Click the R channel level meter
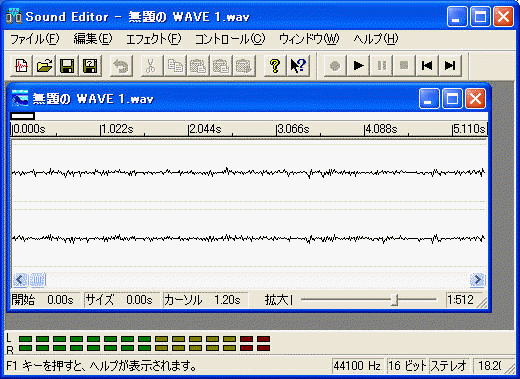The height and width of the screenshot is (379, 520). tap(144, 348)
